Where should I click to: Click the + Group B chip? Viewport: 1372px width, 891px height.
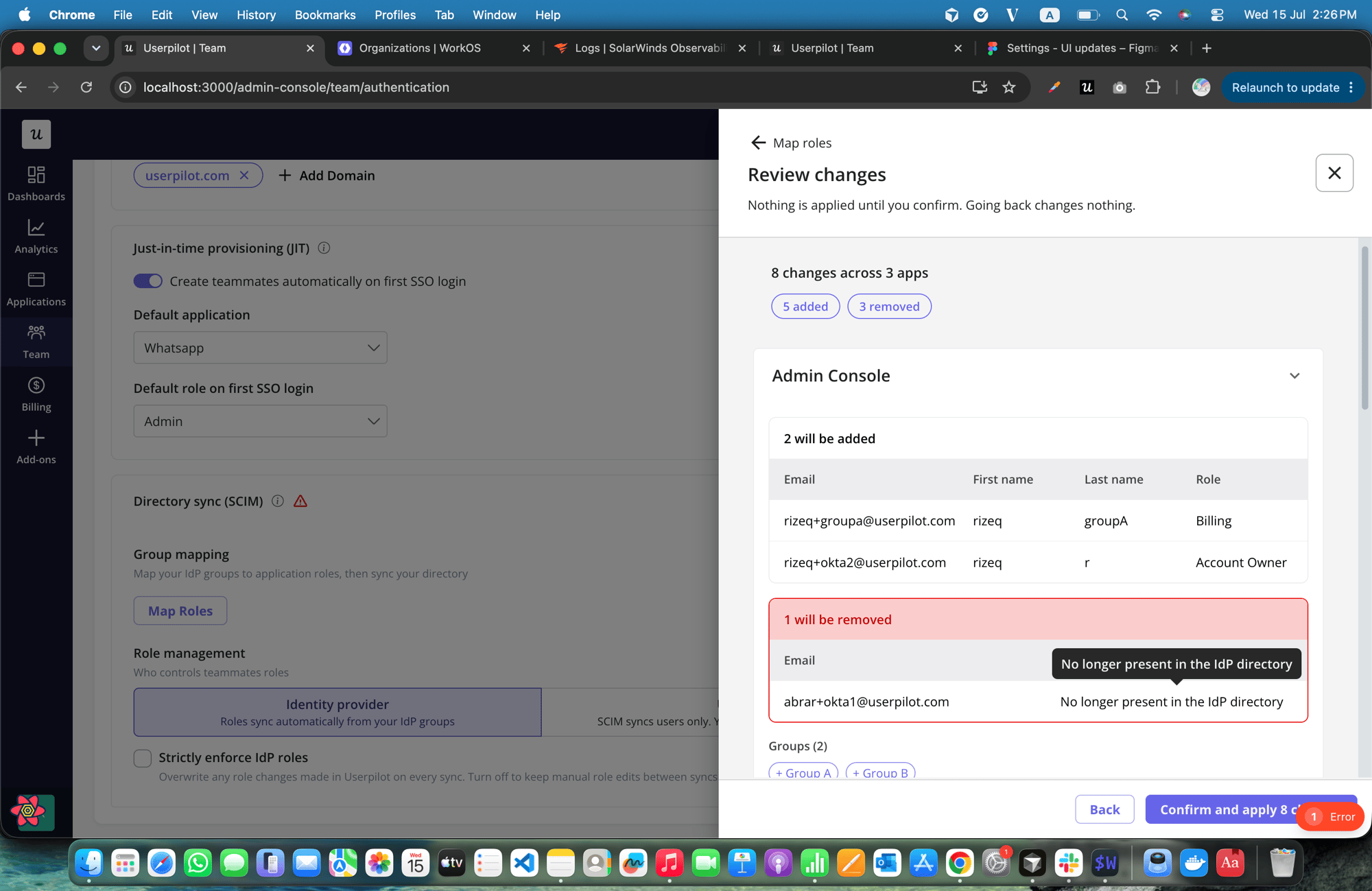tap(881, 772)
